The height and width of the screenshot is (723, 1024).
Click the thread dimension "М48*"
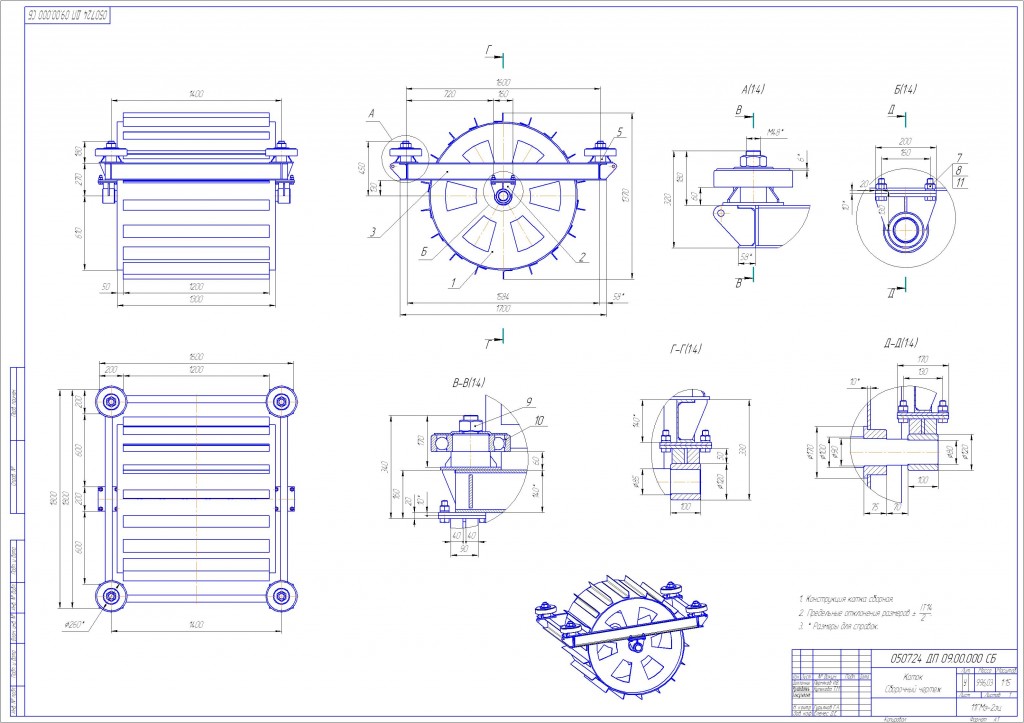[775, 133]
